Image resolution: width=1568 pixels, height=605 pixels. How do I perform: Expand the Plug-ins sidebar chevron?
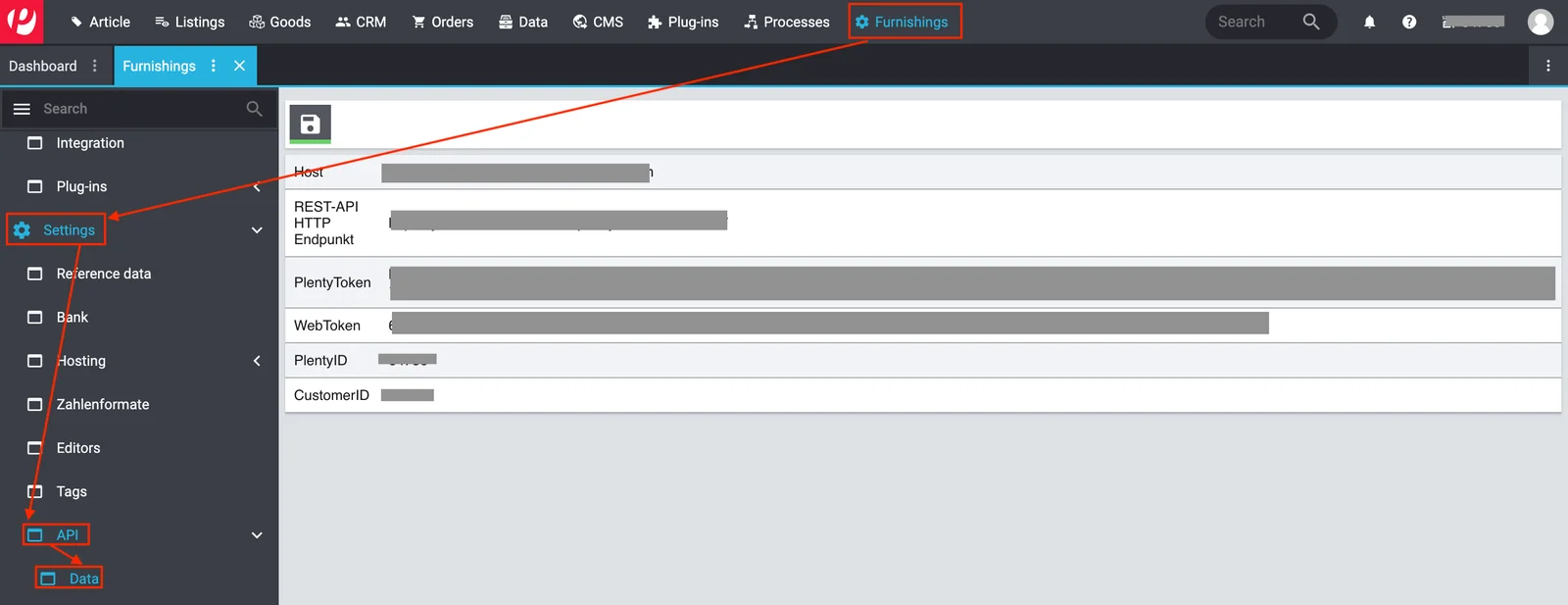(x=257, y=186)
